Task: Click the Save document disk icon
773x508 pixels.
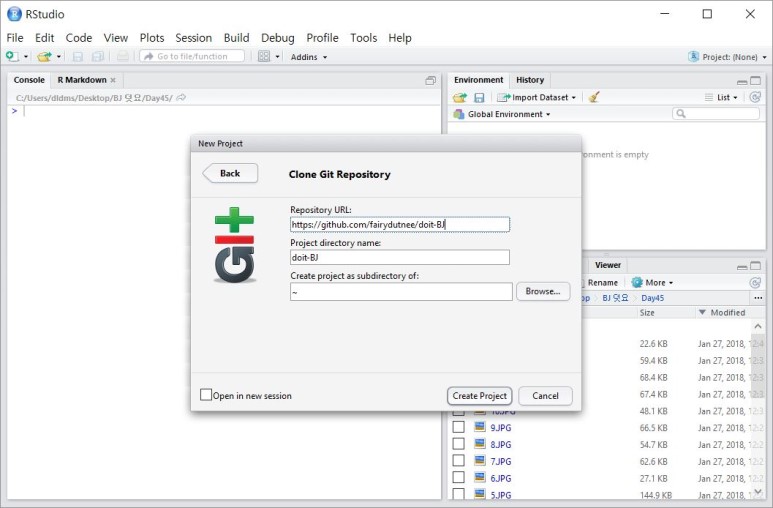Action: (77, 56)
